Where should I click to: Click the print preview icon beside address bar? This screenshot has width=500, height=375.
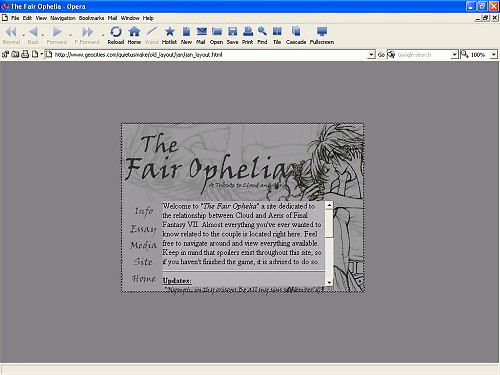(x=25, y=54)
